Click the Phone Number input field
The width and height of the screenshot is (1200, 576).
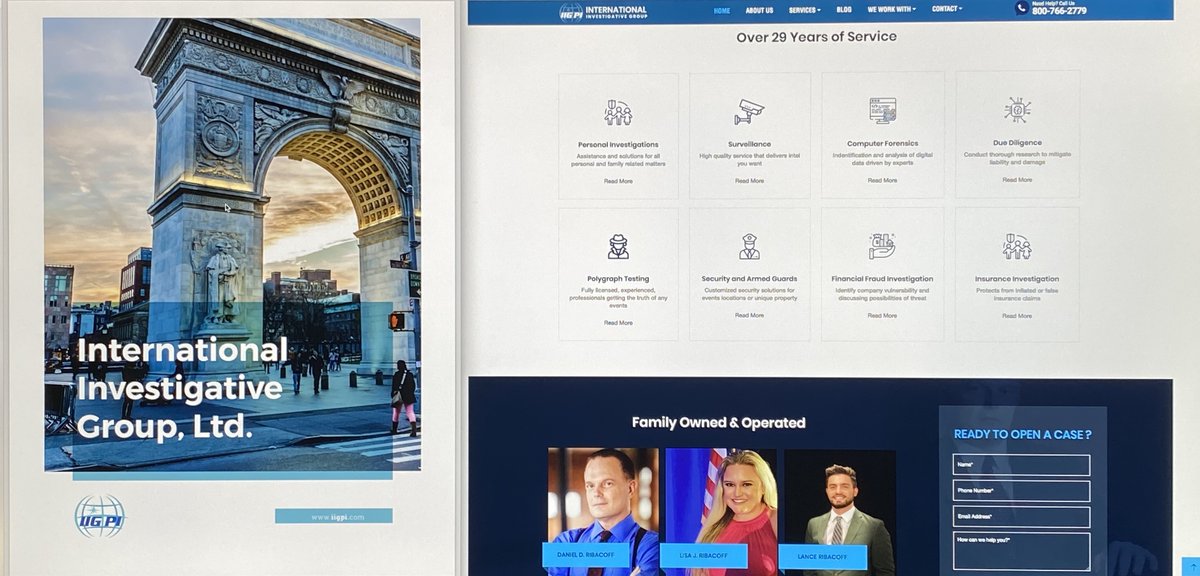(1020, 491)
